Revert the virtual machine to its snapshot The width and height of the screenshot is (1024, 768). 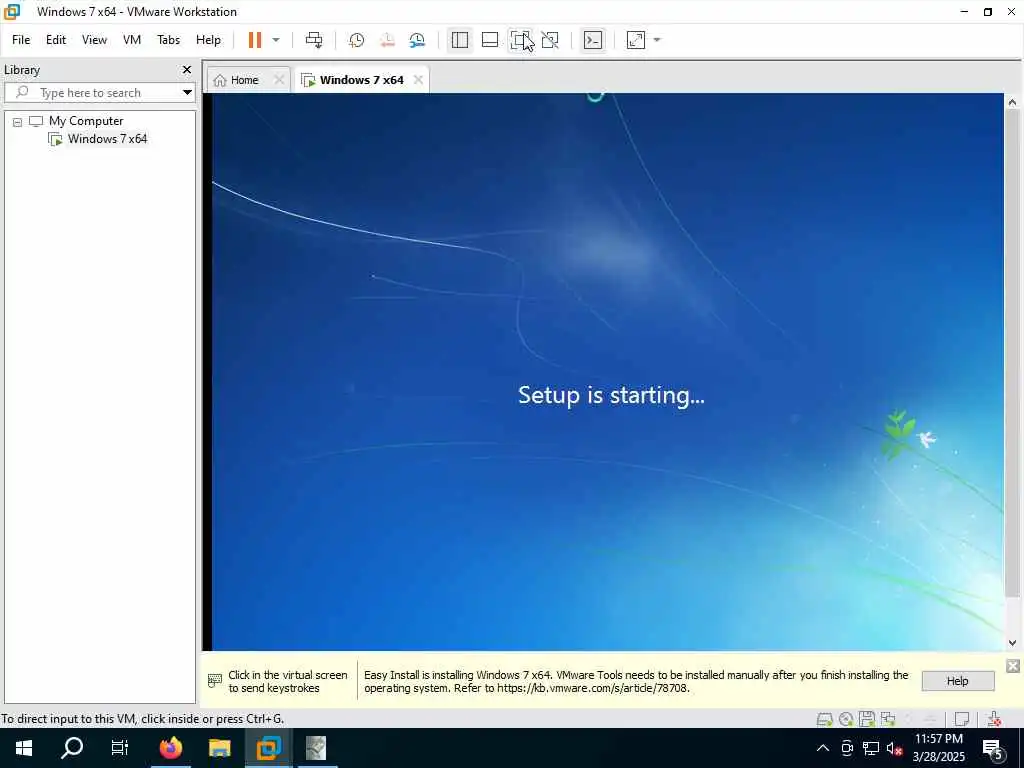point(387,40)
